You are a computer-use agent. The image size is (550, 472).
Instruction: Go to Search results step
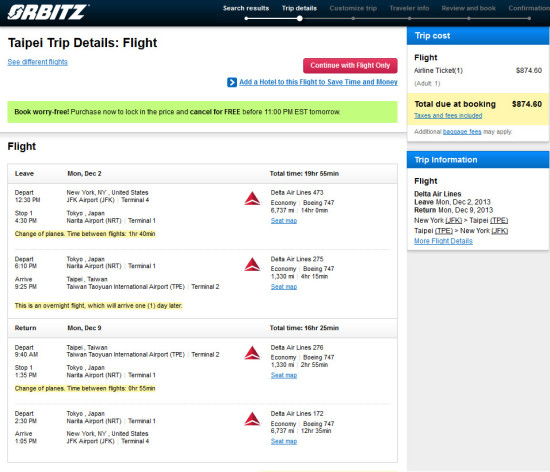pyautogui.click(x=246, y=8)
